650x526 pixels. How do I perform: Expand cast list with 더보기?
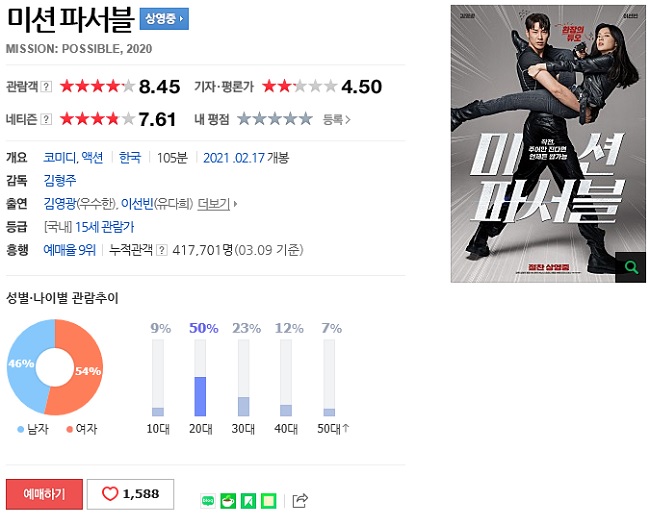tap(217, 204)
